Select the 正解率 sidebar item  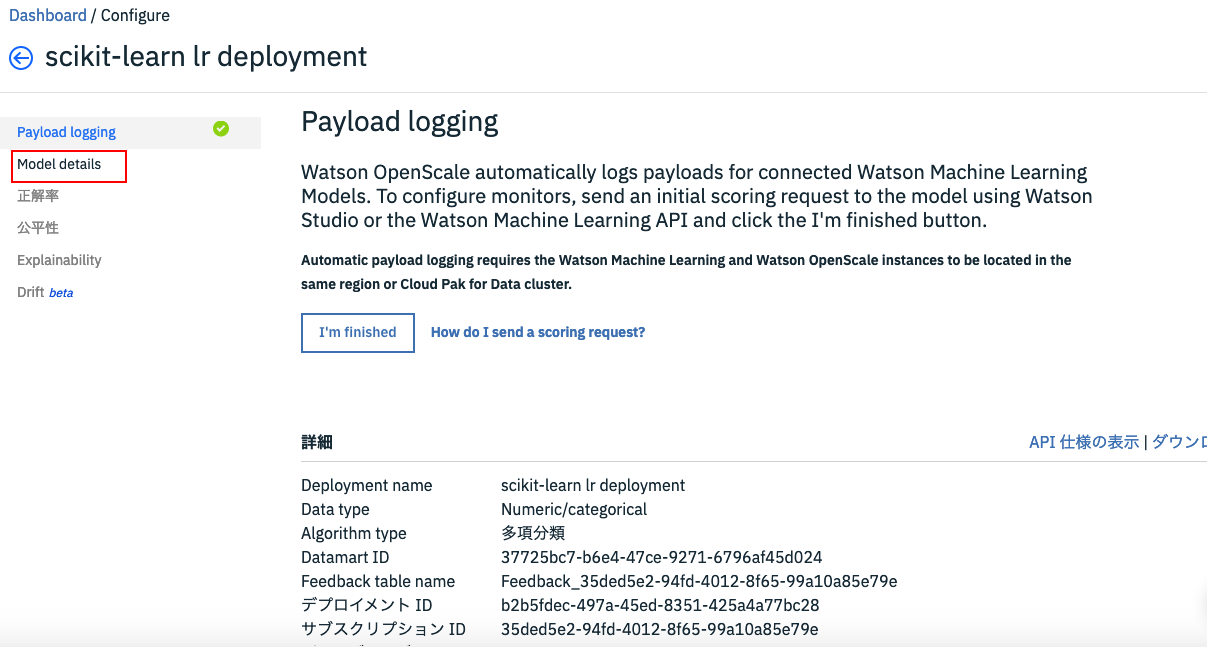[x=38, y=196]
